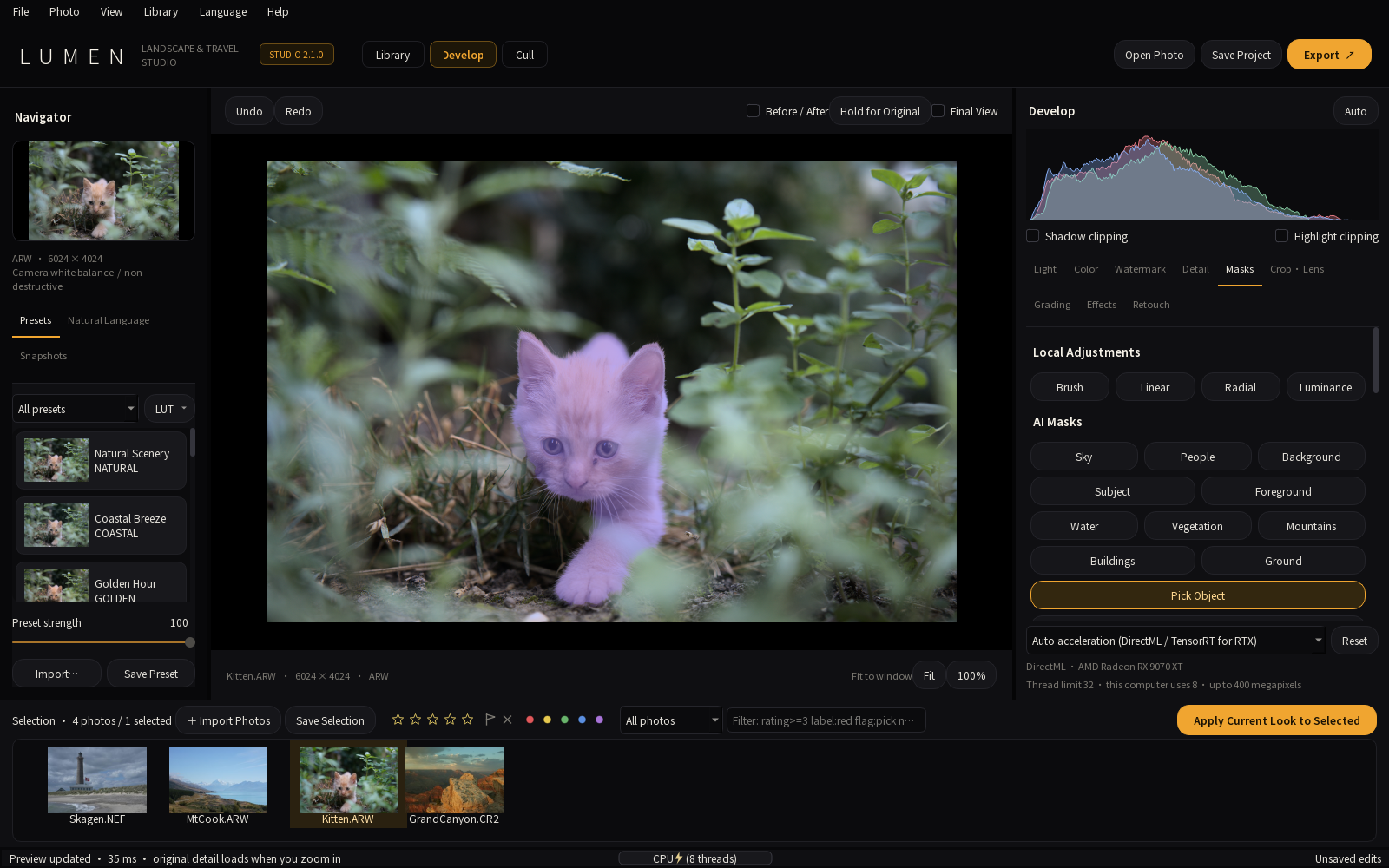
Task: Mark photo as rejected with X
Action: [x=508, y=720]
